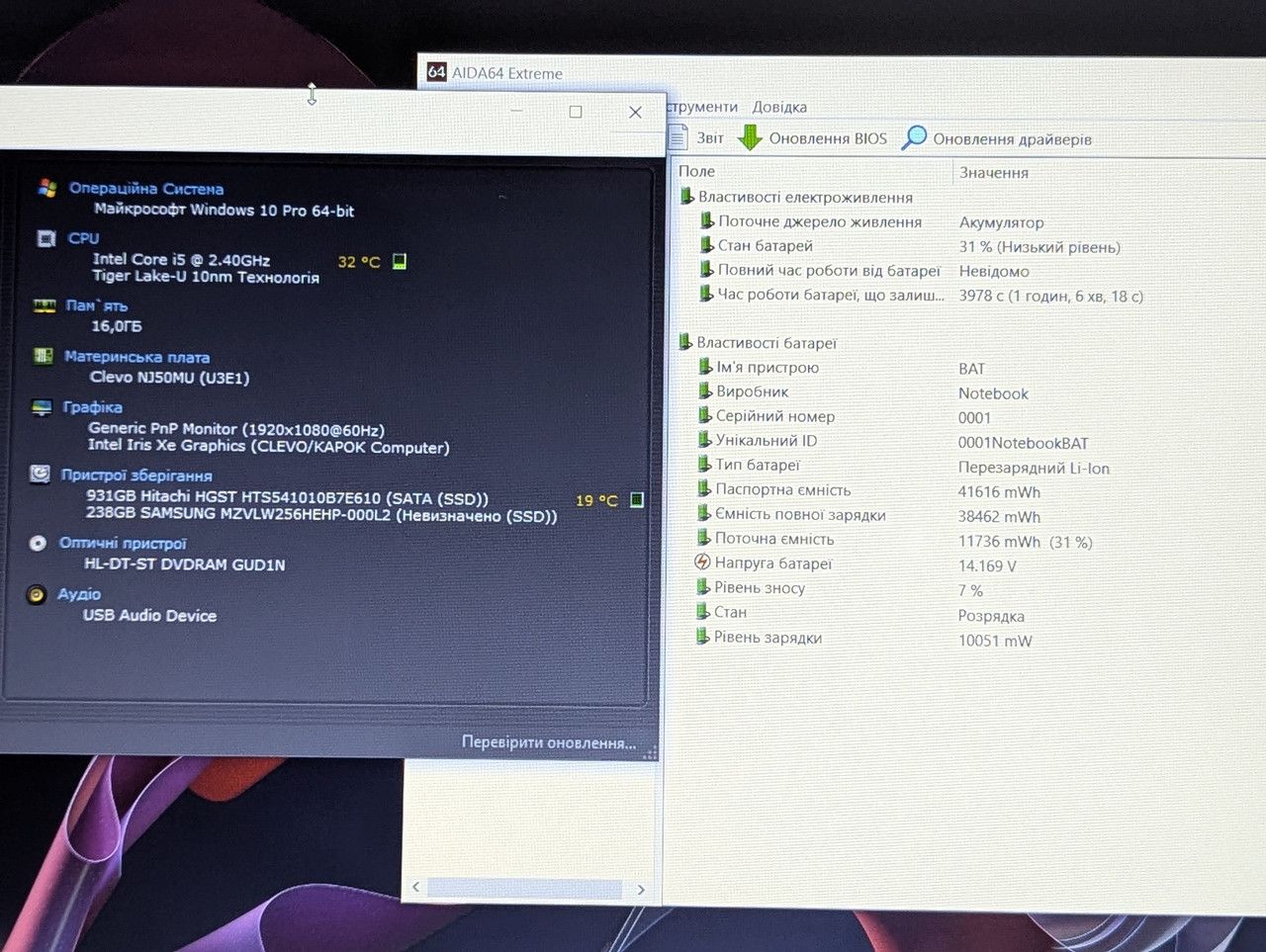Click the Оптичні пристрої disc icon
This screenshot has height=952, width=1266.
[x=38, y=543]
